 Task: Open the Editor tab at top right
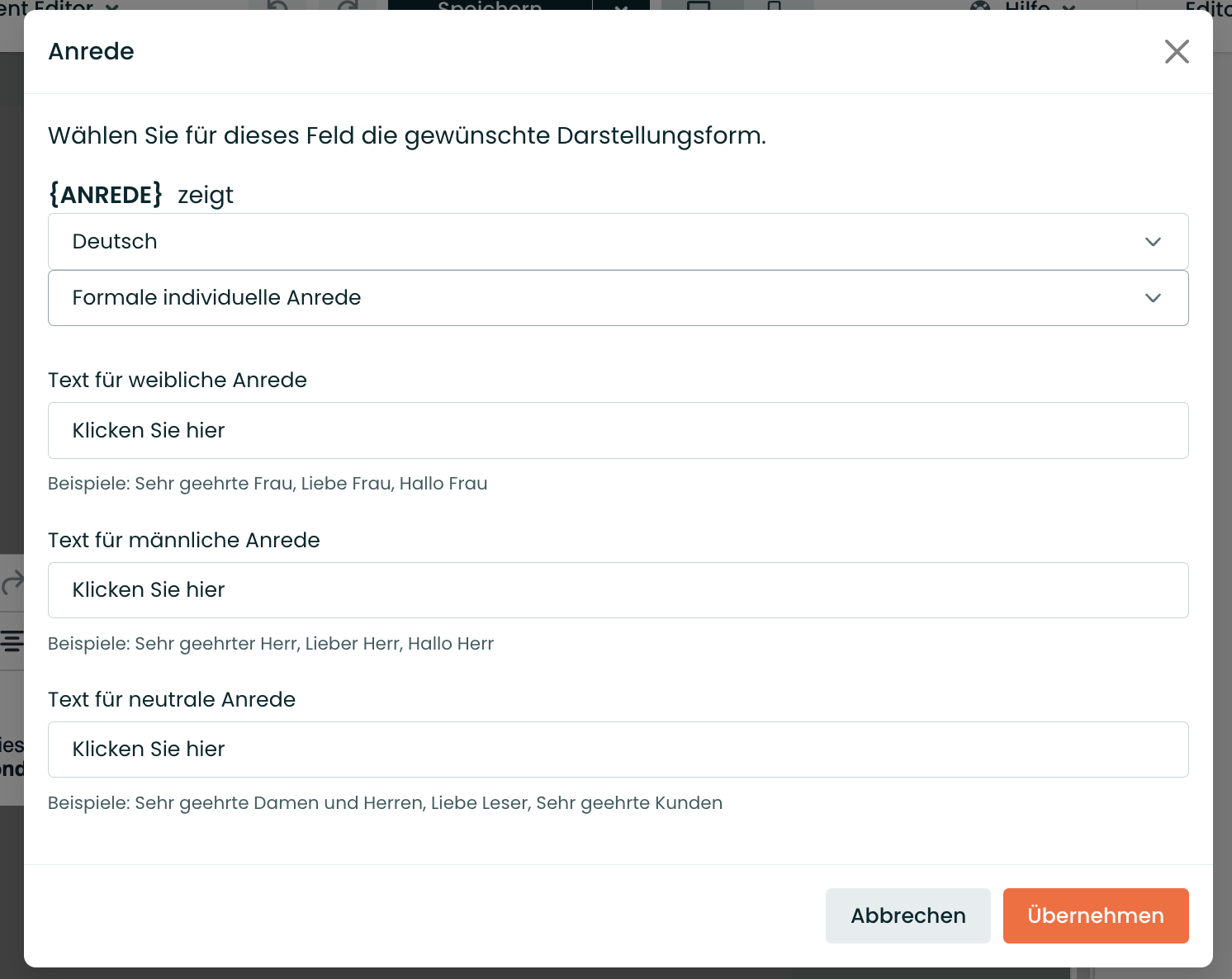point(1207,6)
